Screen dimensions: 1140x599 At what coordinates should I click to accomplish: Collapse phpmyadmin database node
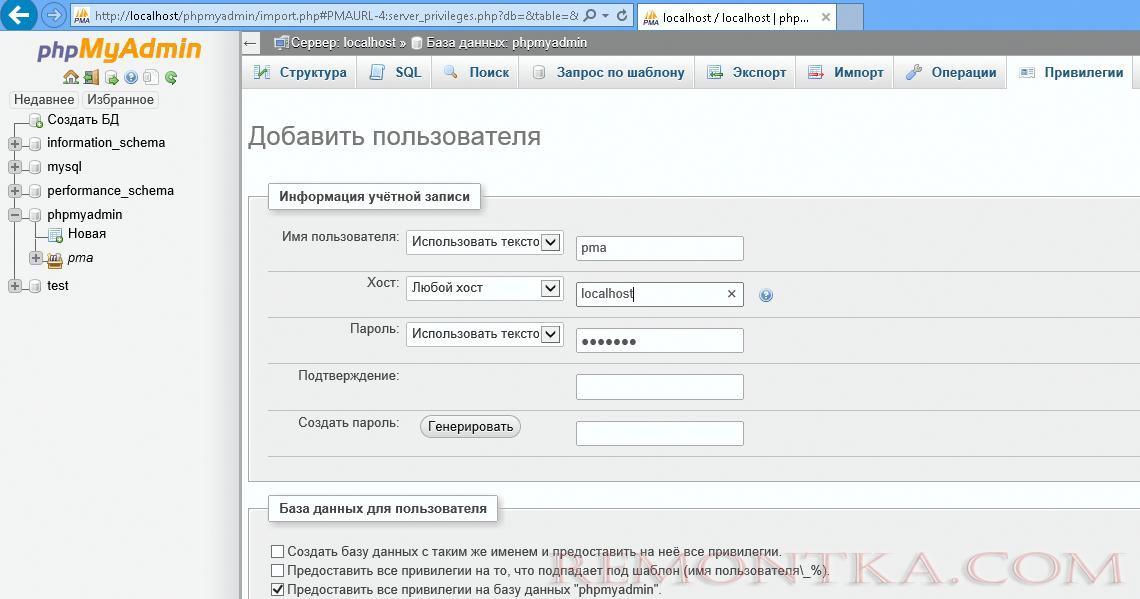point(15,215)
